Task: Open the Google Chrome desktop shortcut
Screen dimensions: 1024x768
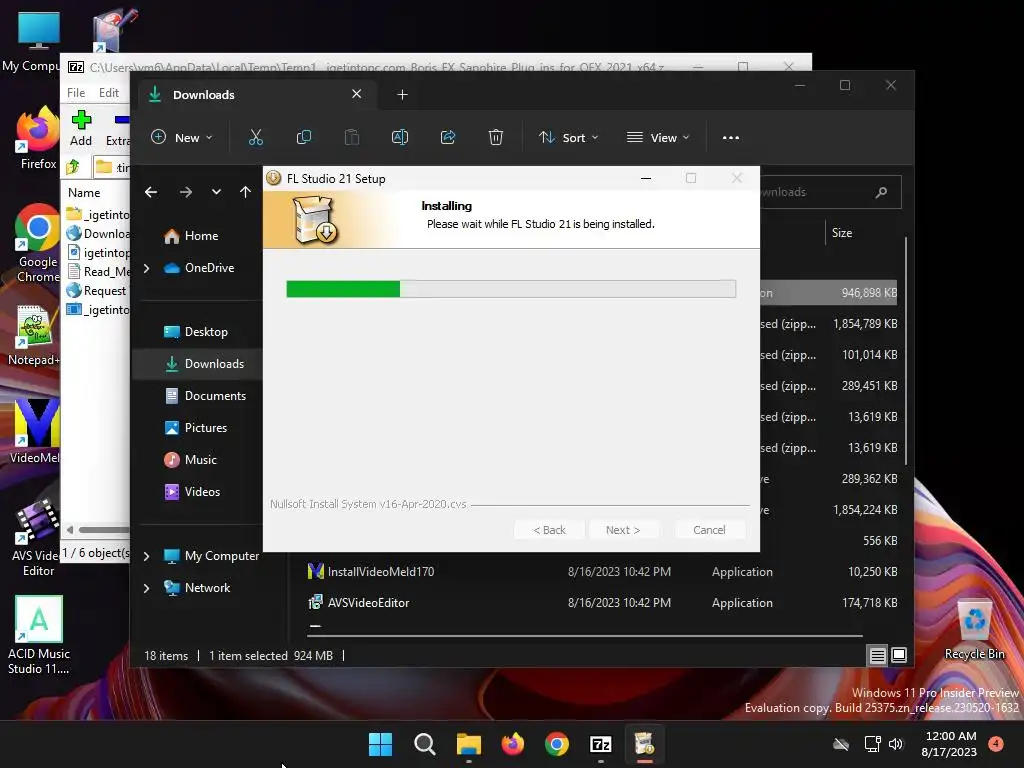Action: (x=38, y=244)
